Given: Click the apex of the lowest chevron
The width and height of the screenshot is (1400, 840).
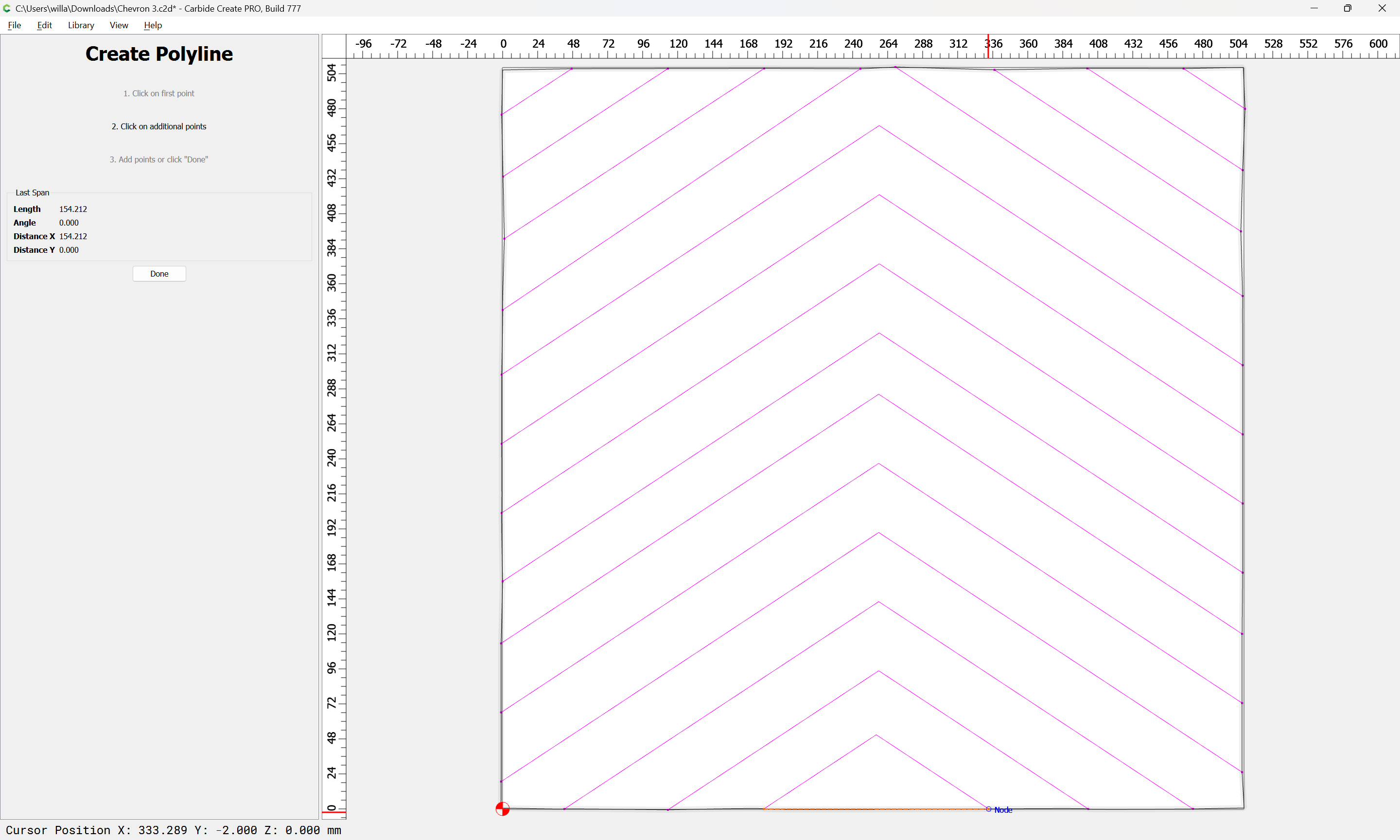Looking at the screenshot, I should pos(876,735).
